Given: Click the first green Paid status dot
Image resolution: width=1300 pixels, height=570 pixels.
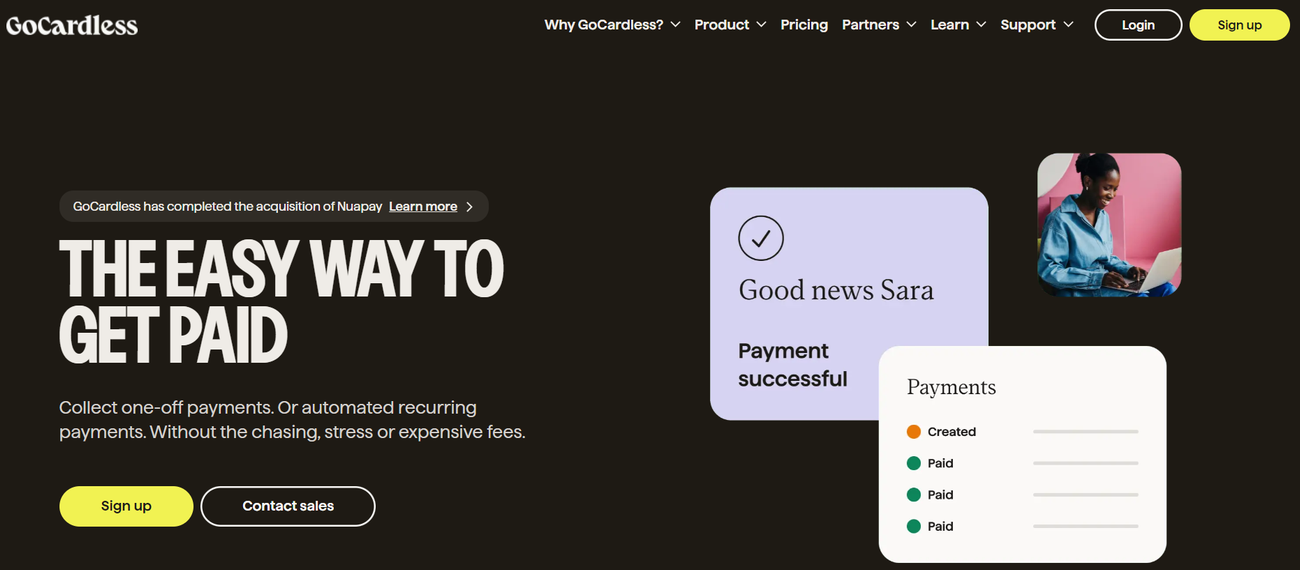Looking at the screenshot, I should click(913, 463).
